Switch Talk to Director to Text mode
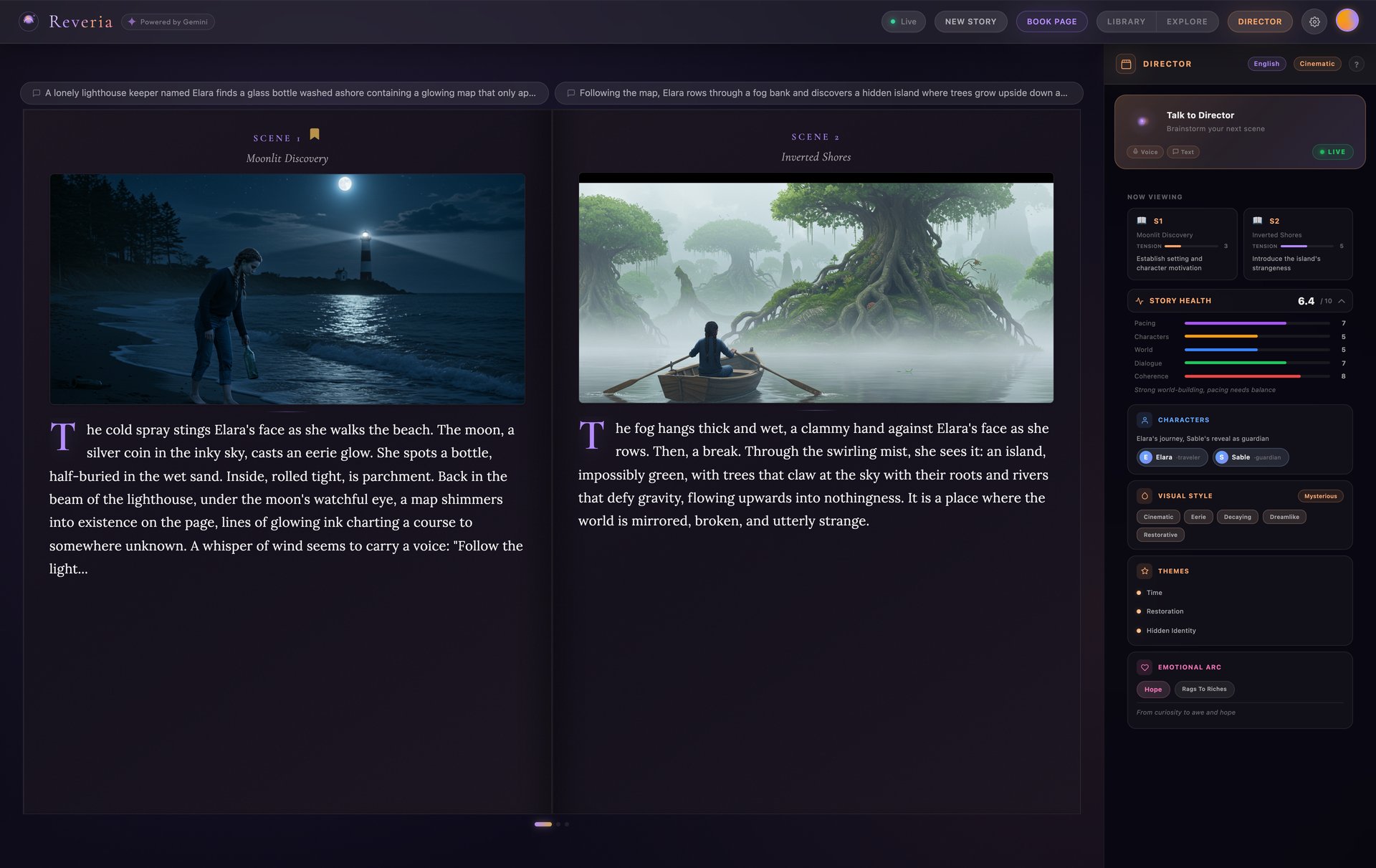Viewport: 1376px width, 868px height. (1183, 152)
